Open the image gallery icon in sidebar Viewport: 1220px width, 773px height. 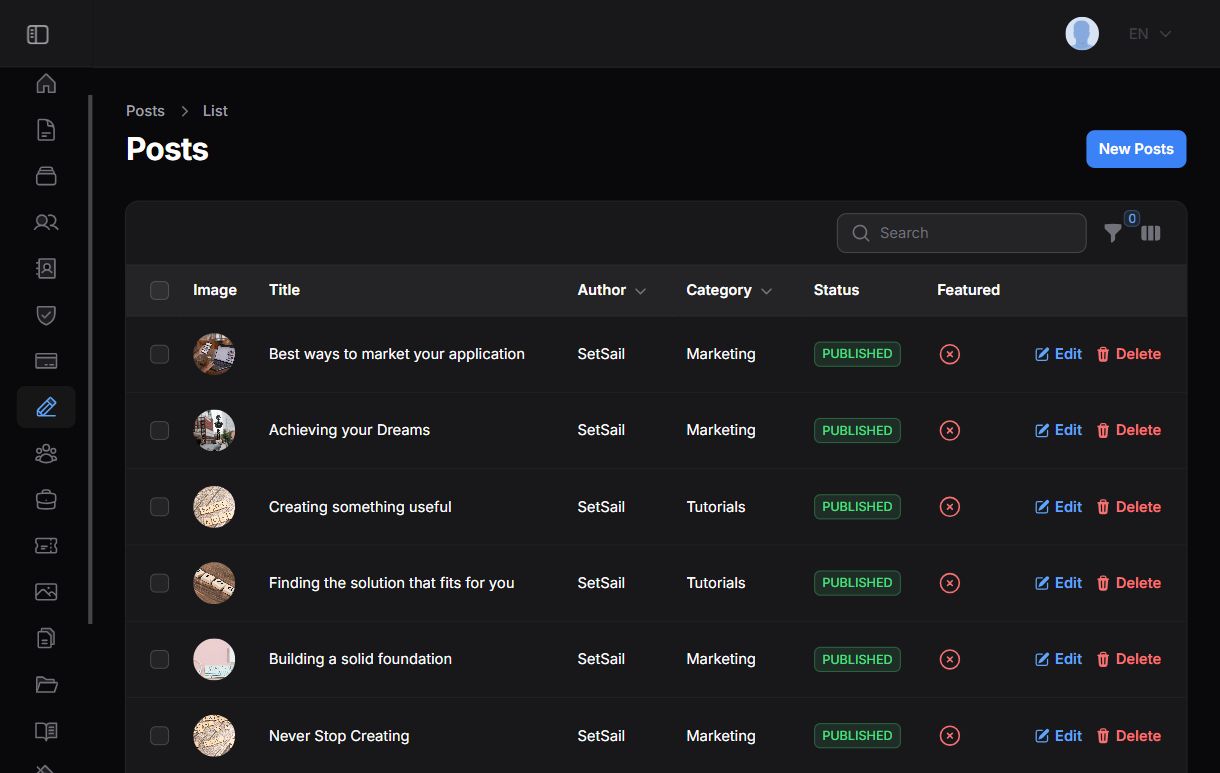[46, 592]
